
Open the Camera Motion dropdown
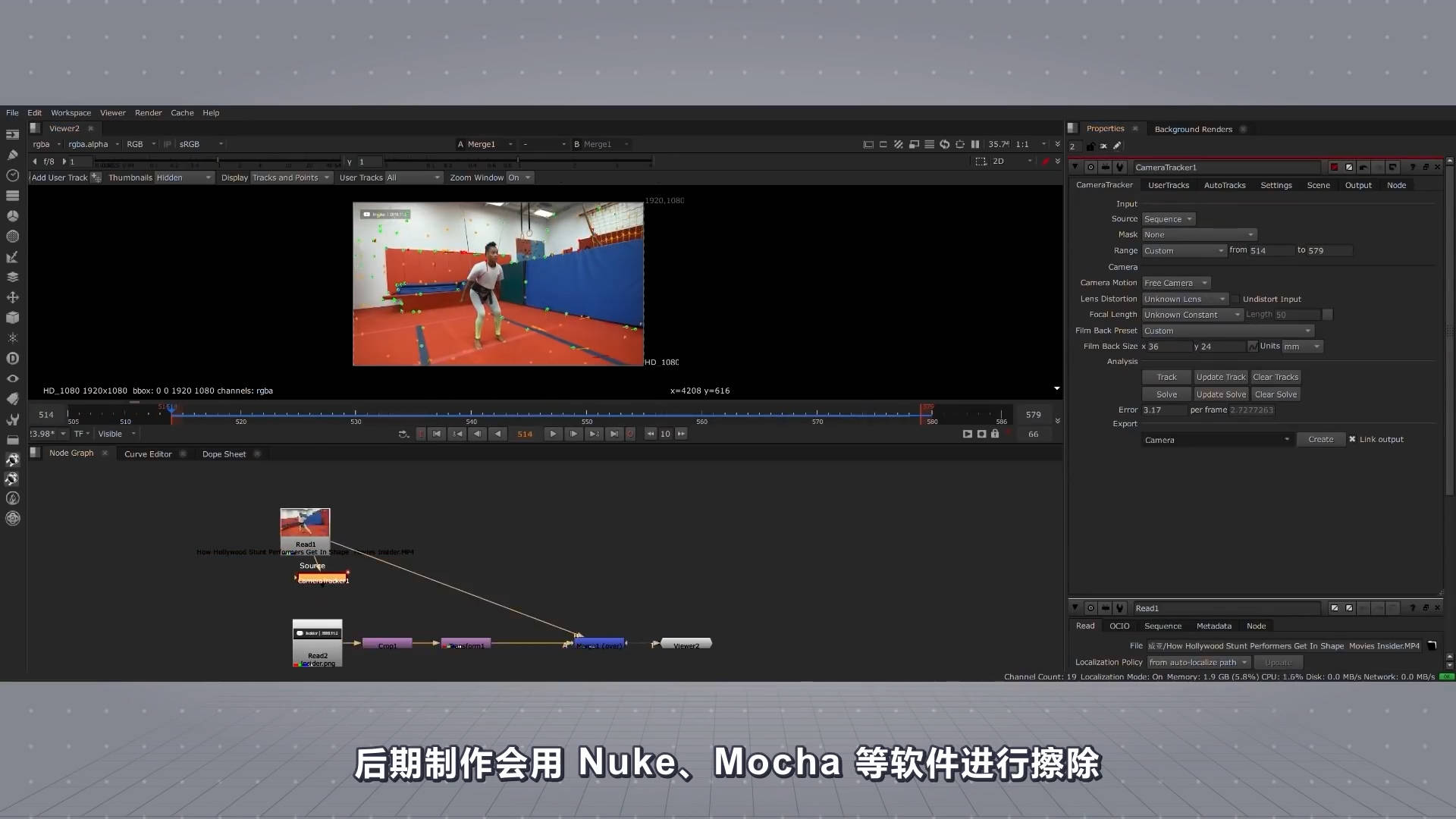tap(1175, 283)
